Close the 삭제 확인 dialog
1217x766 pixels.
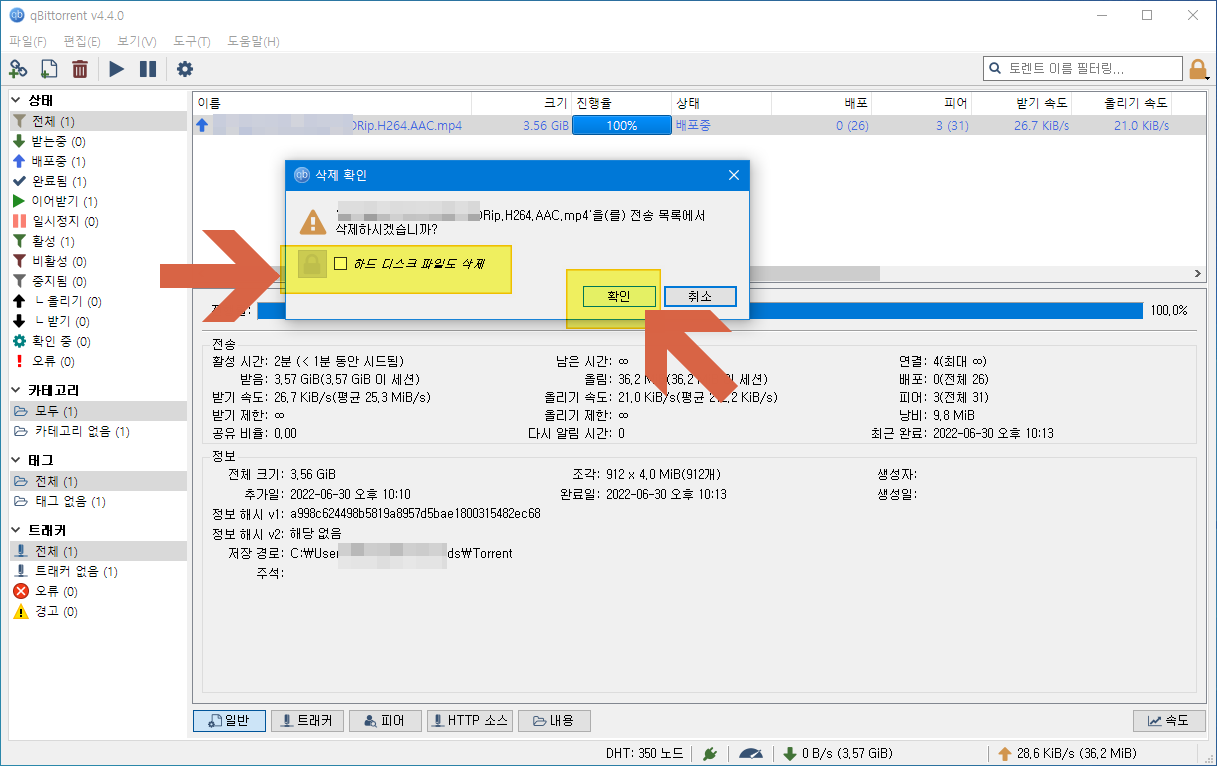pyautogui.click(x=734, y=175)
